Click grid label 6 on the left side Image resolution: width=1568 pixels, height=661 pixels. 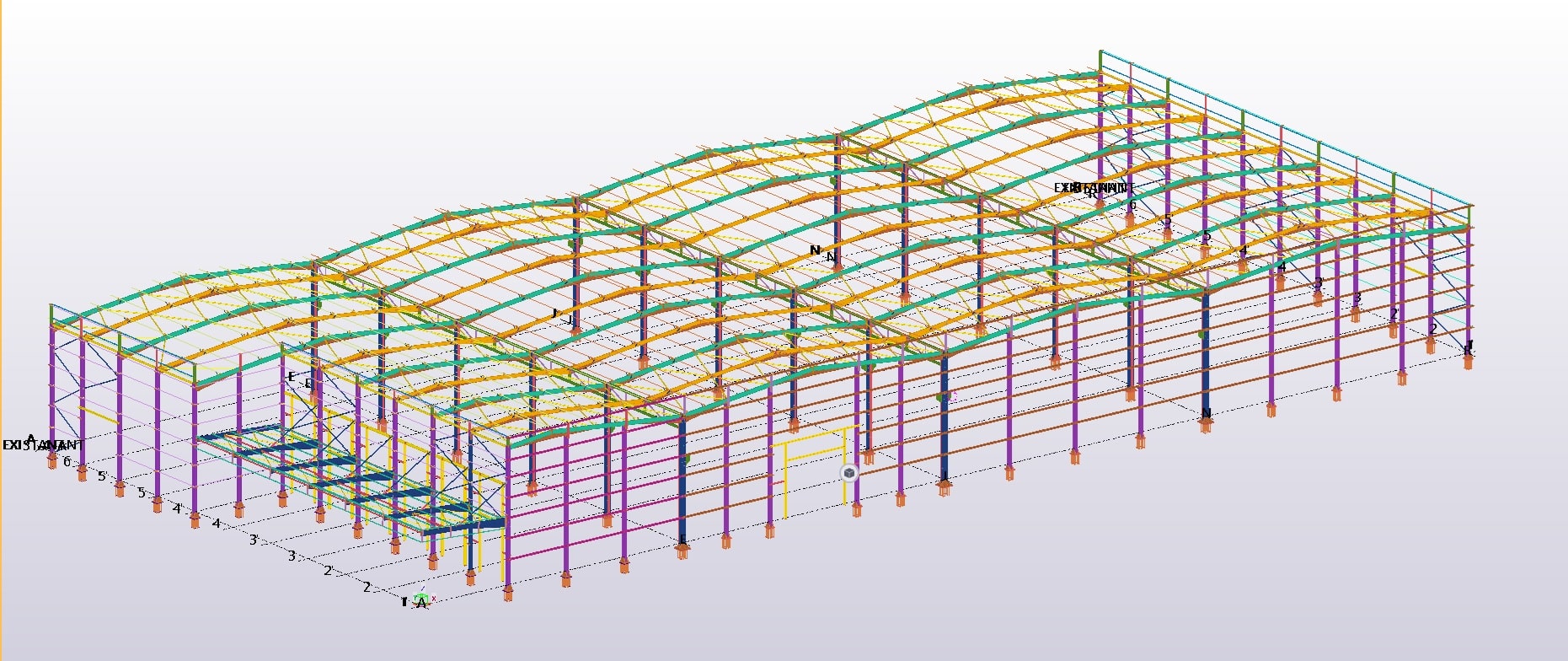point(67,461)
